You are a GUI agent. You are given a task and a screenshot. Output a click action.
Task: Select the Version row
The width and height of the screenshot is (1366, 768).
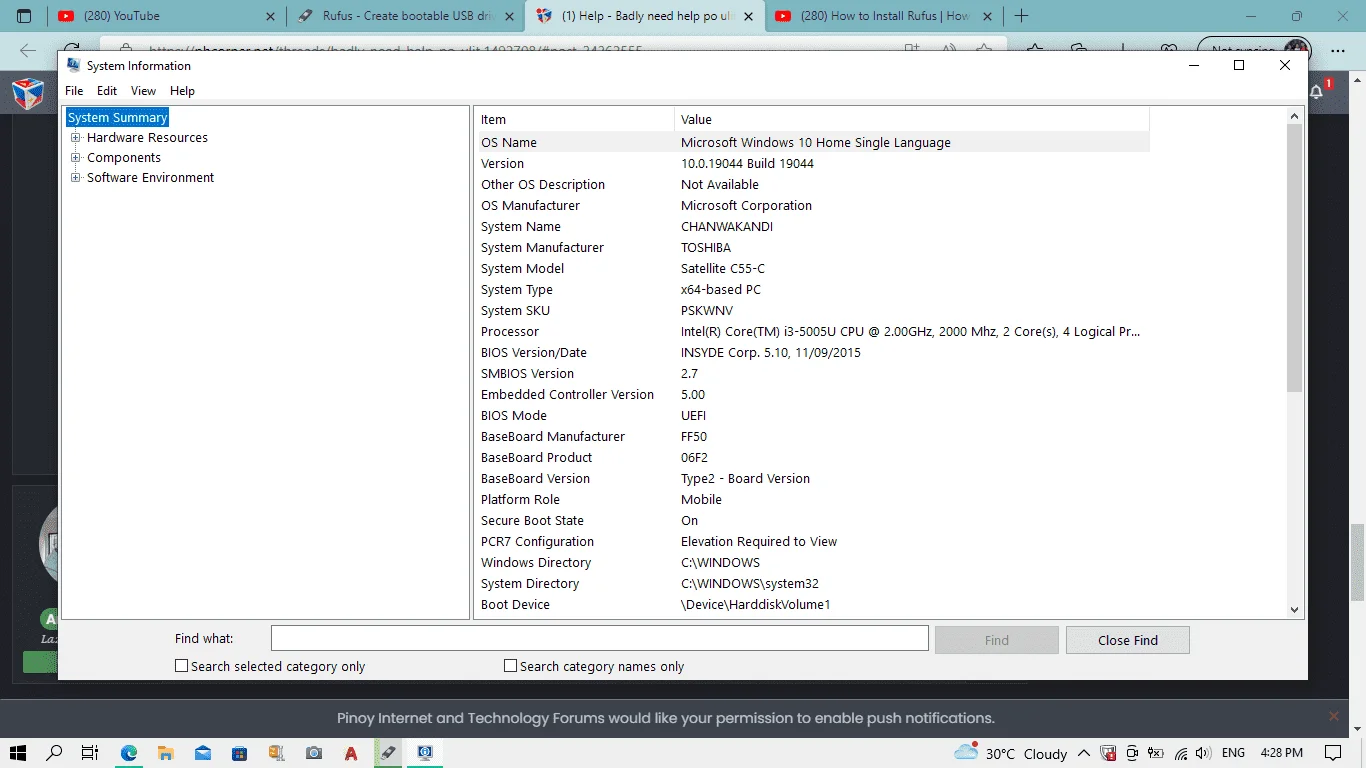pyautogui.click(x=814, y=164)
